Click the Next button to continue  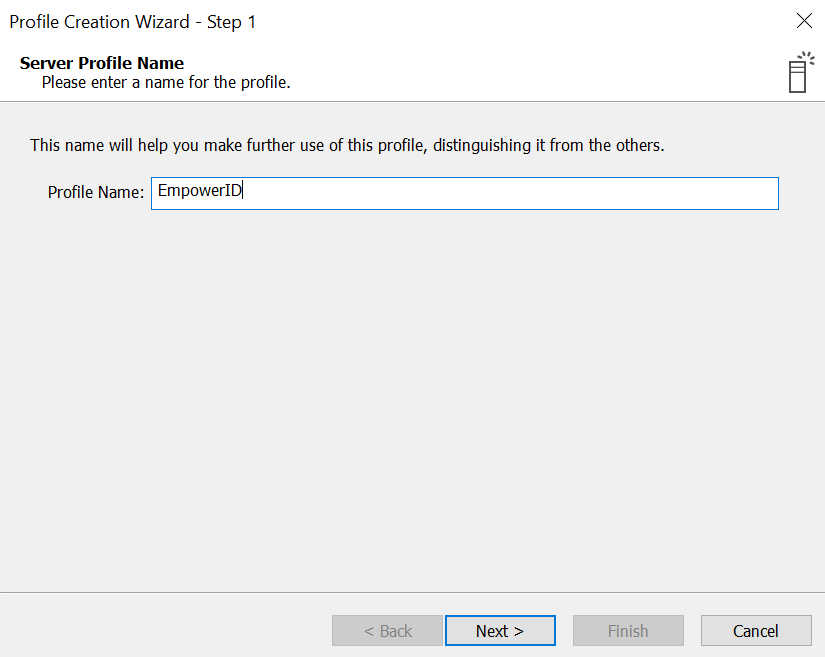pos(500,631)
